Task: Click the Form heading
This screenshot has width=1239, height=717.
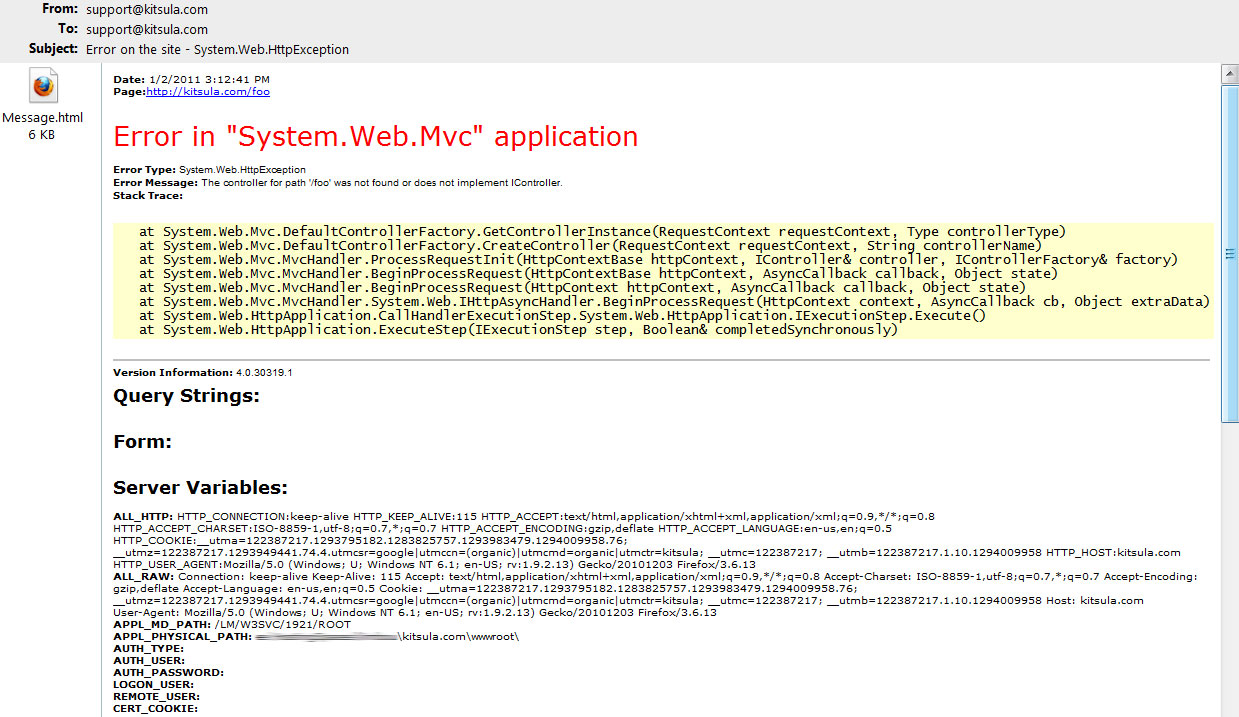Action: coord(142,442)
